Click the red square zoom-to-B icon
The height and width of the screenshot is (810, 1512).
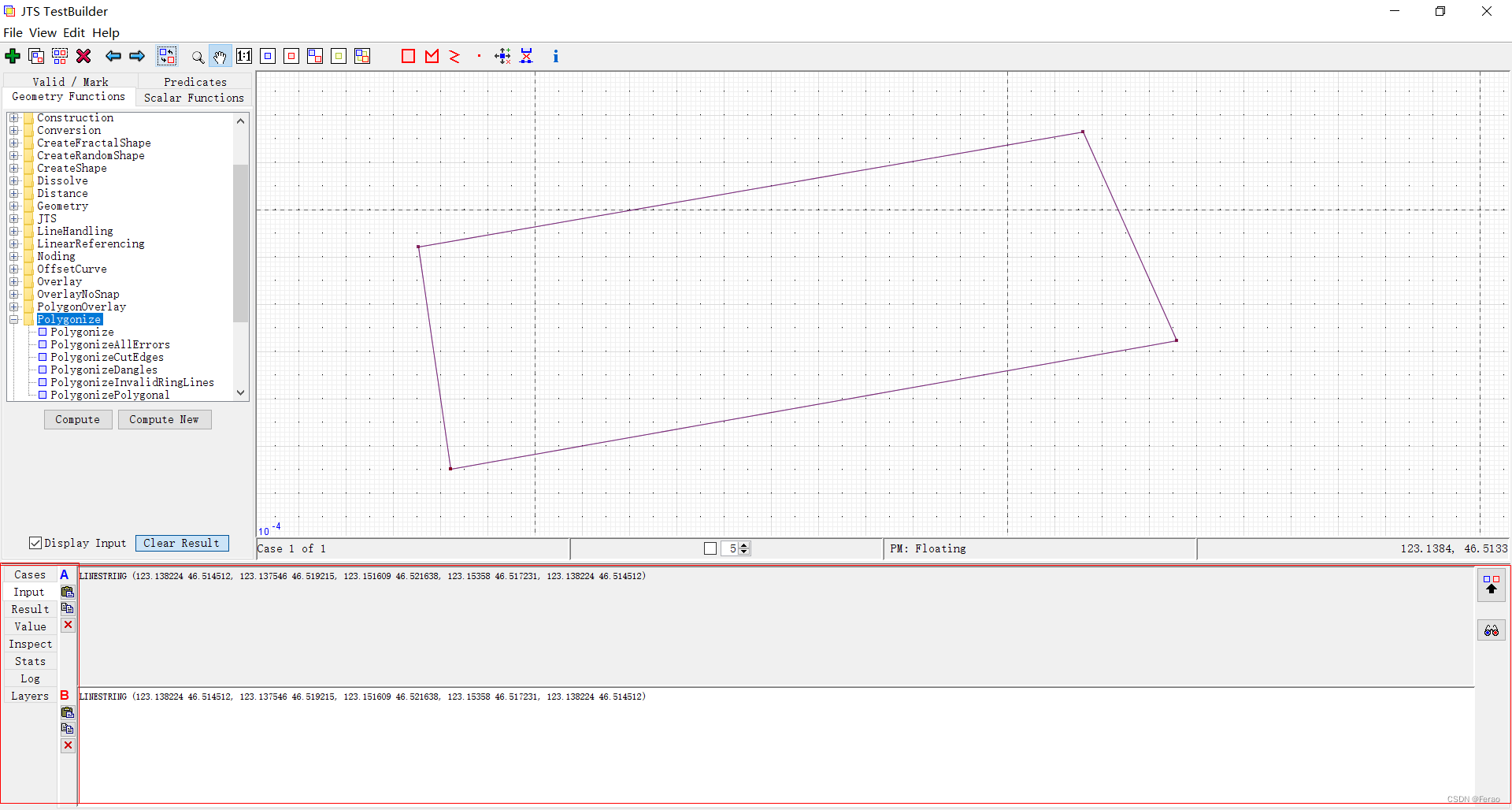click(291, 56)
